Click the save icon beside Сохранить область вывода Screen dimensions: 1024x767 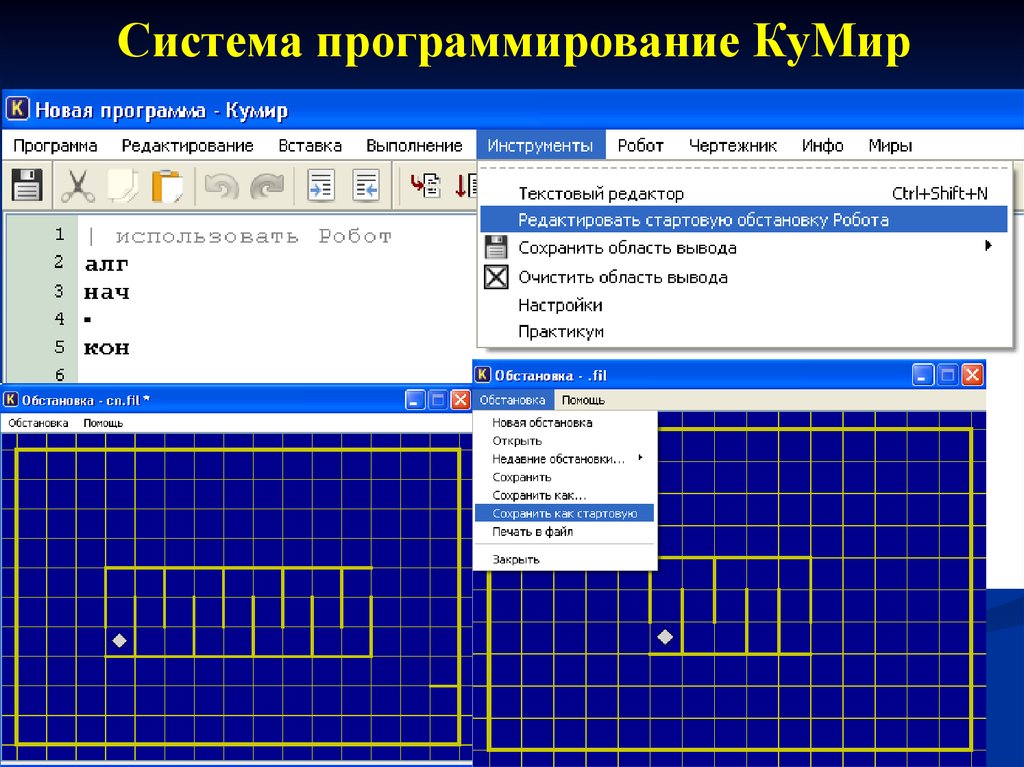pos(496,248)
